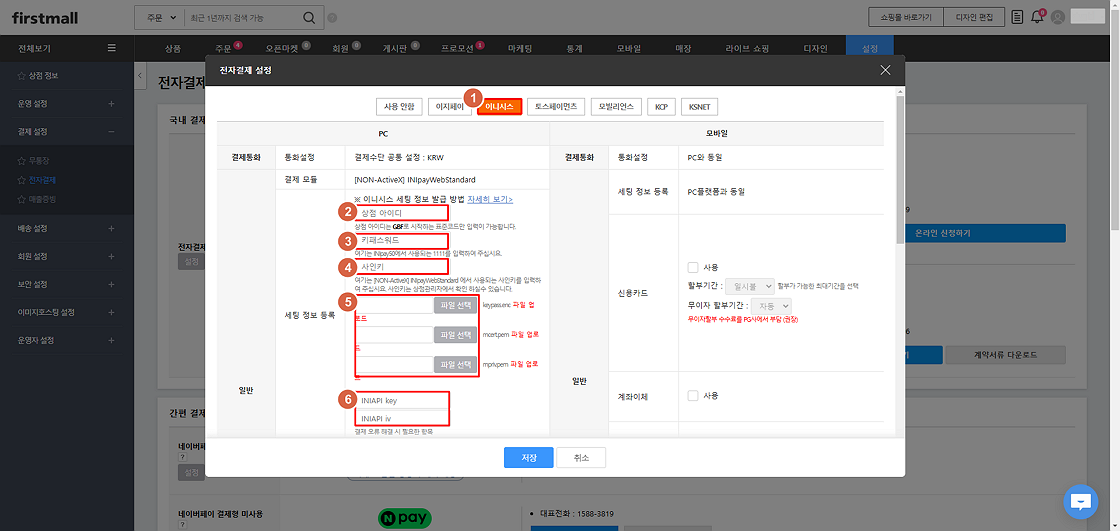Click the top search input box

click(x=243, y=17)
